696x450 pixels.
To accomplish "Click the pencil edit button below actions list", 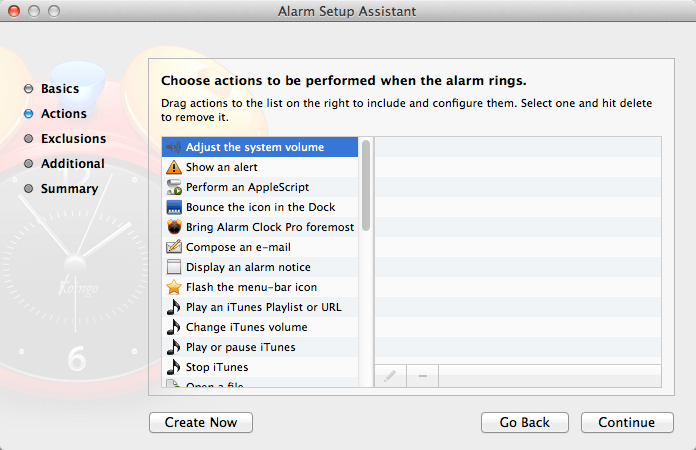I will coord(390,376).
